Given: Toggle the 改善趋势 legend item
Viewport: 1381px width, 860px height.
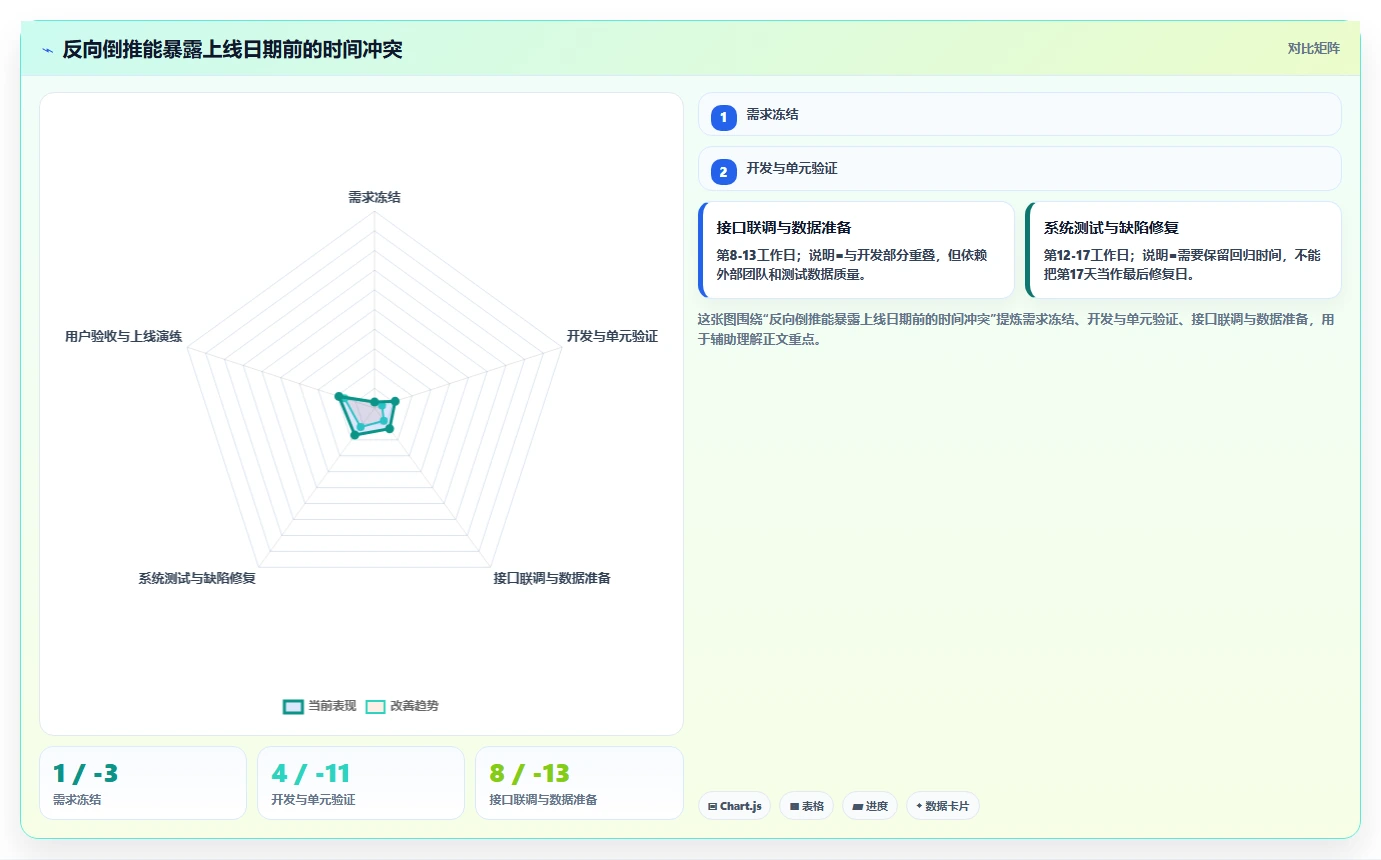Looking at the screenshot, I should pos(402,706).
